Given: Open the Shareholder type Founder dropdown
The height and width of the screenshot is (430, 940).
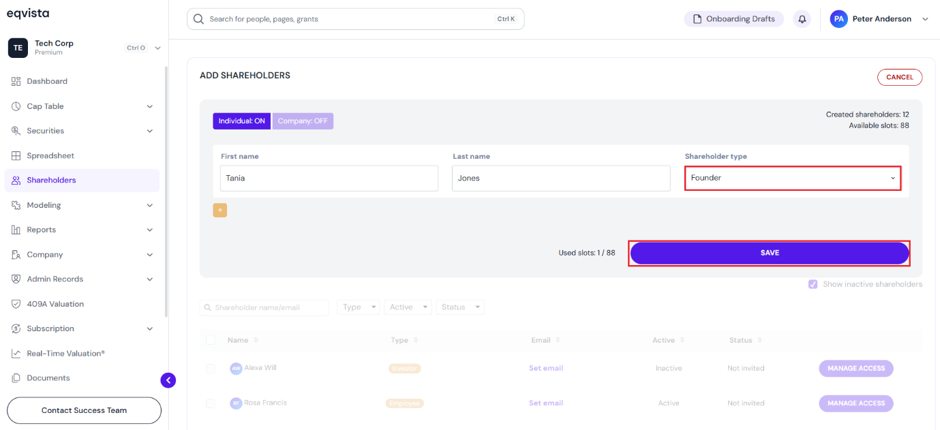Looking at the screenshot, I should [x=793, y=178].
